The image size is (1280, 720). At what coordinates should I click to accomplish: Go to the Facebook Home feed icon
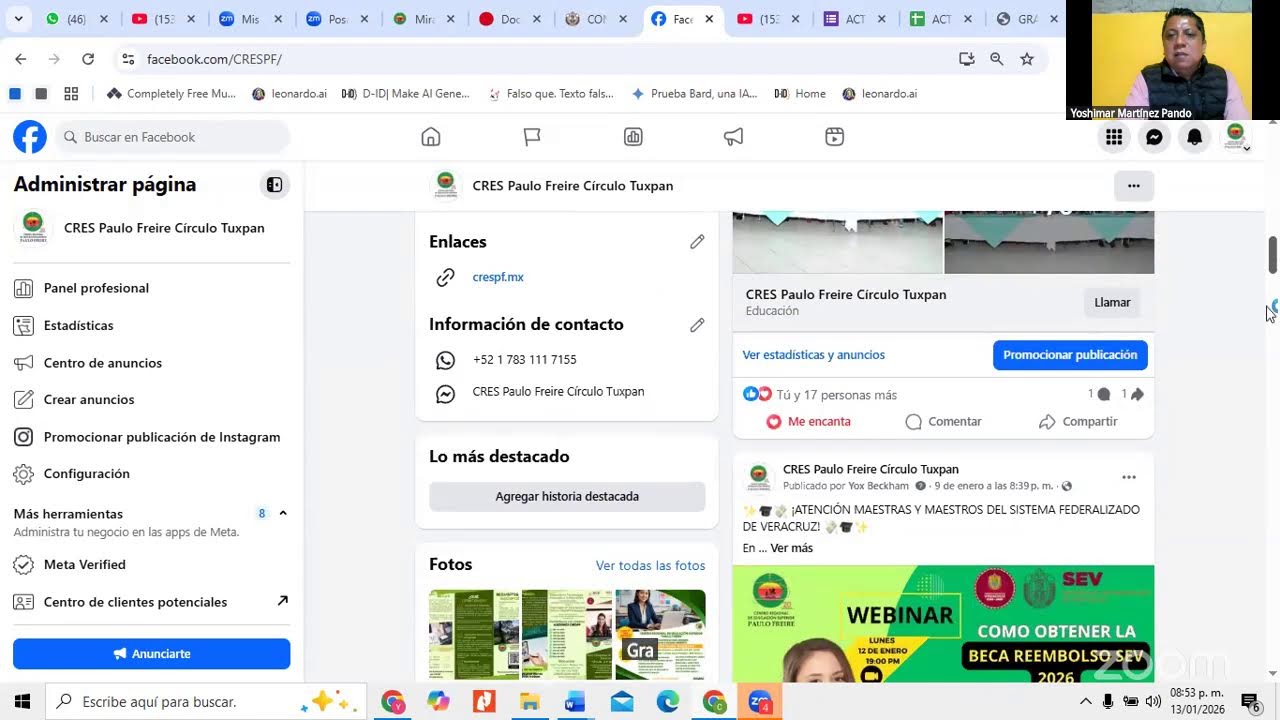coord(431,137)
